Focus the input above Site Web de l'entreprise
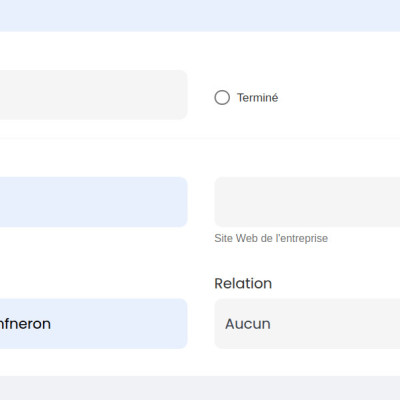 coord(307,202)
